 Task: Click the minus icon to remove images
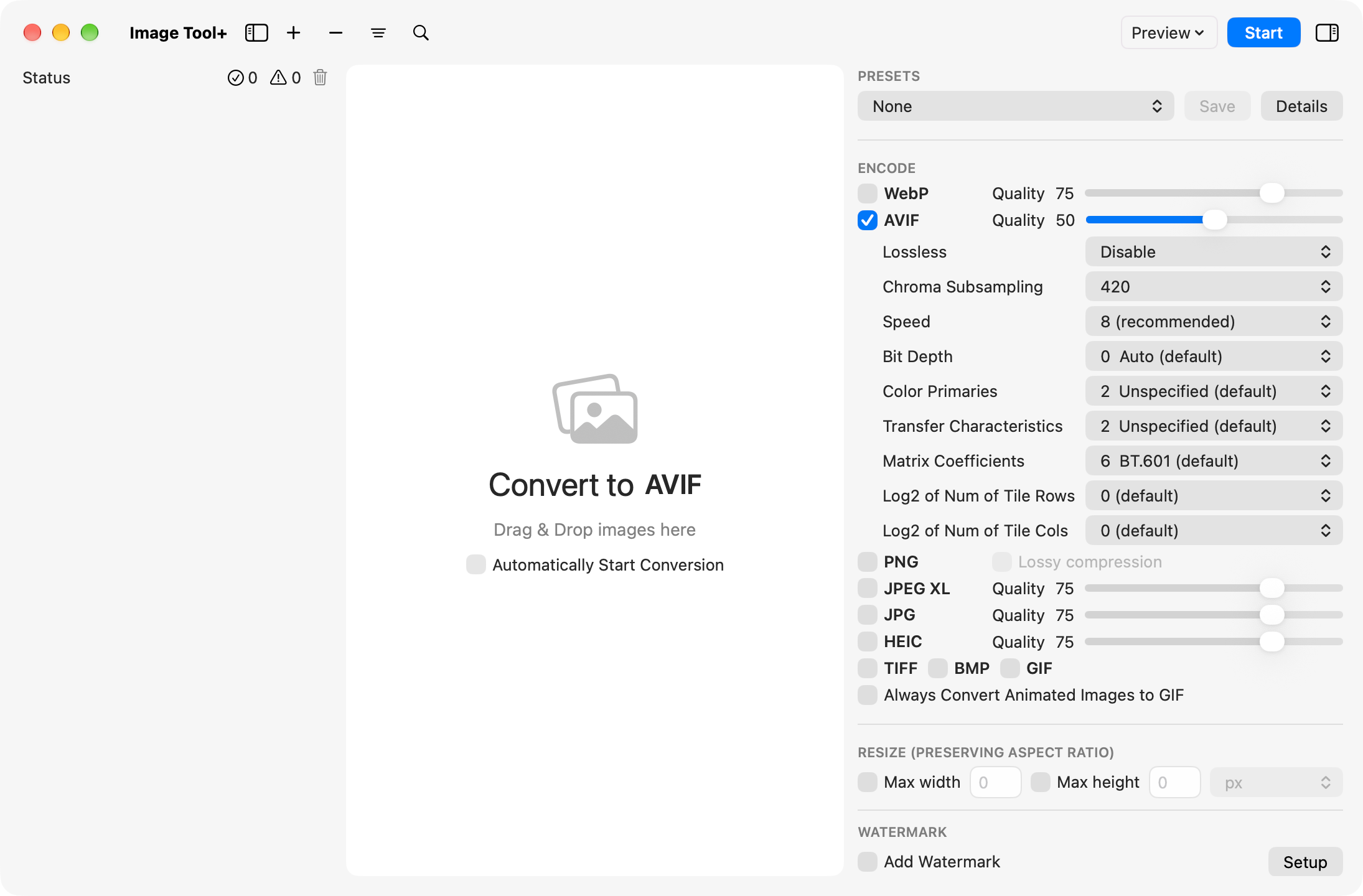coord(336,33)
